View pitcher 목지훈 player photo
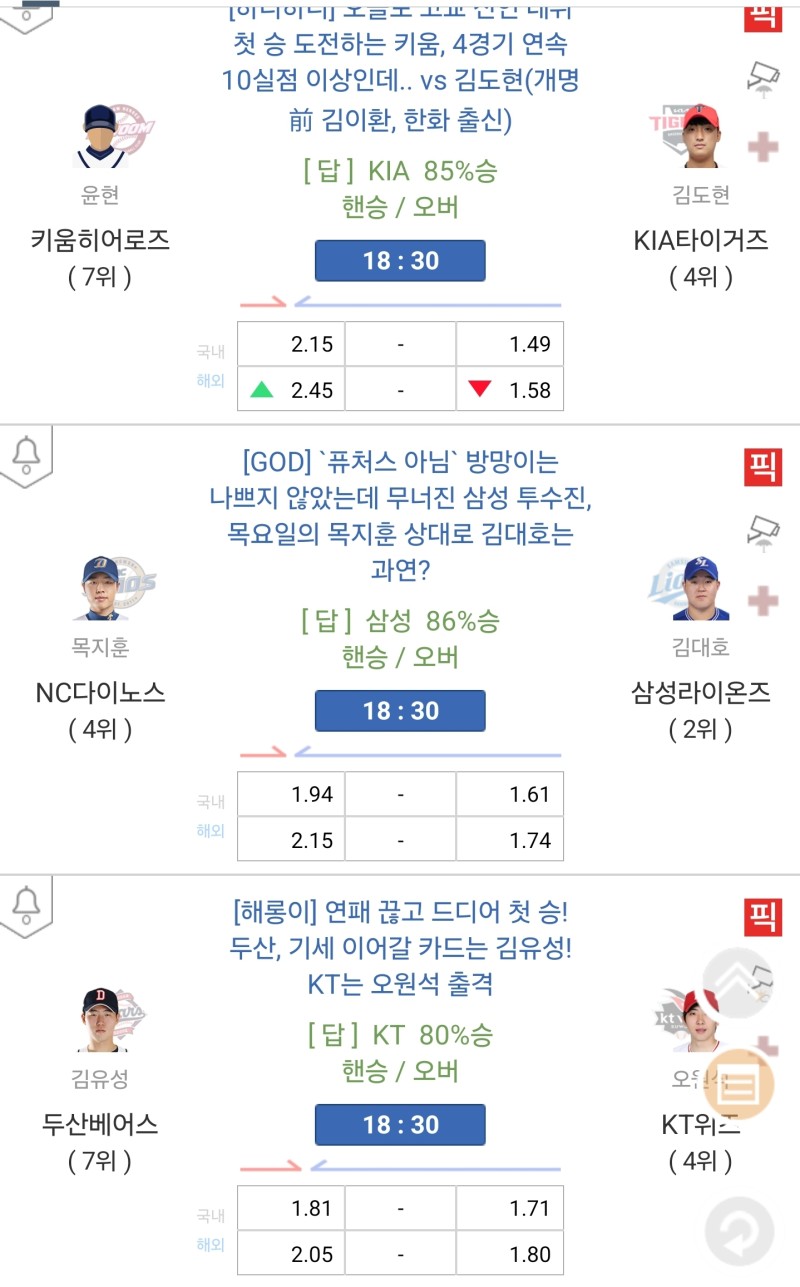The width and height of the screenshot is (800, 1287). click(99, 589)
